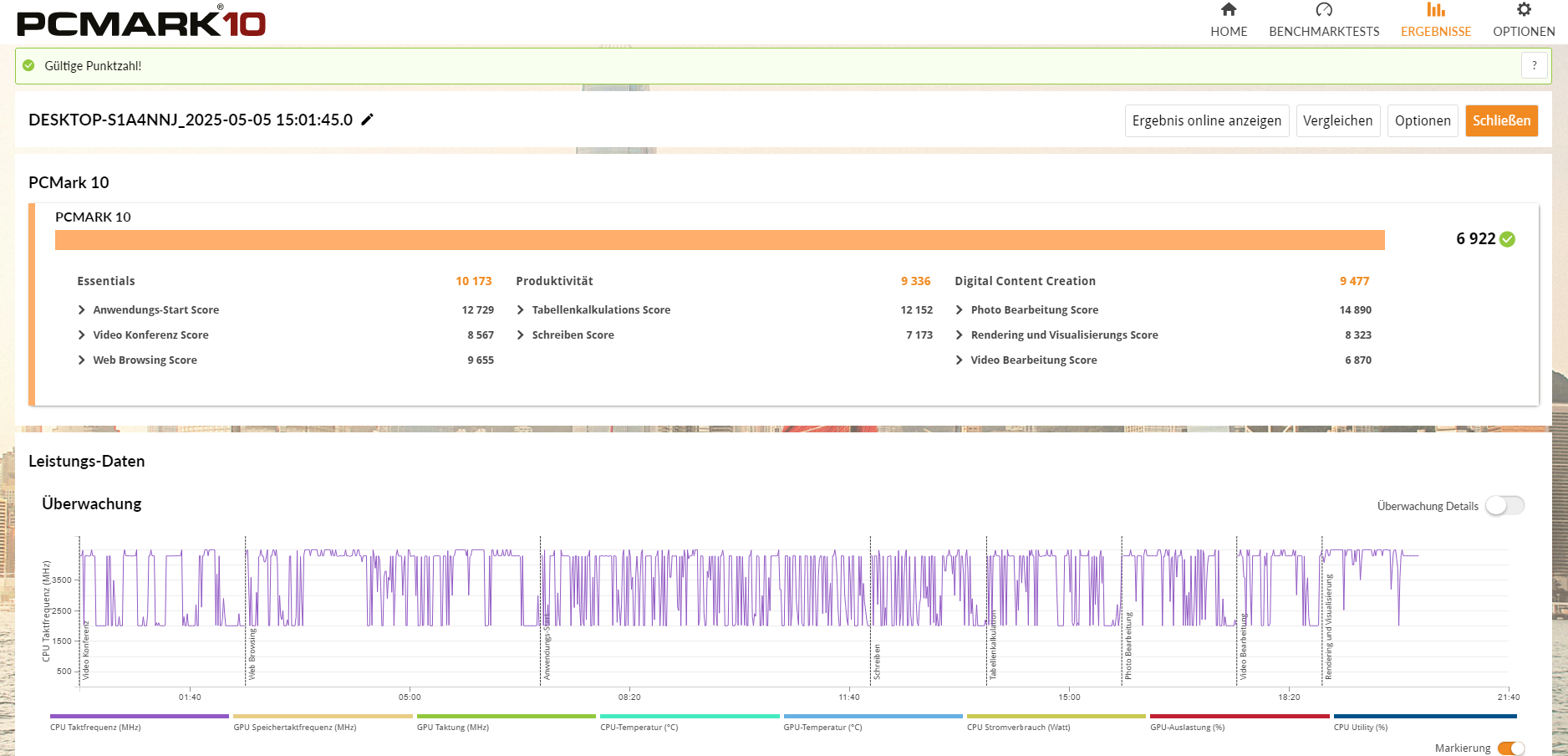Click the Ergebnisse bar chart icon
Image resolution: width=1568 pixels, height=756 pixels.
tap(1435, 9)
